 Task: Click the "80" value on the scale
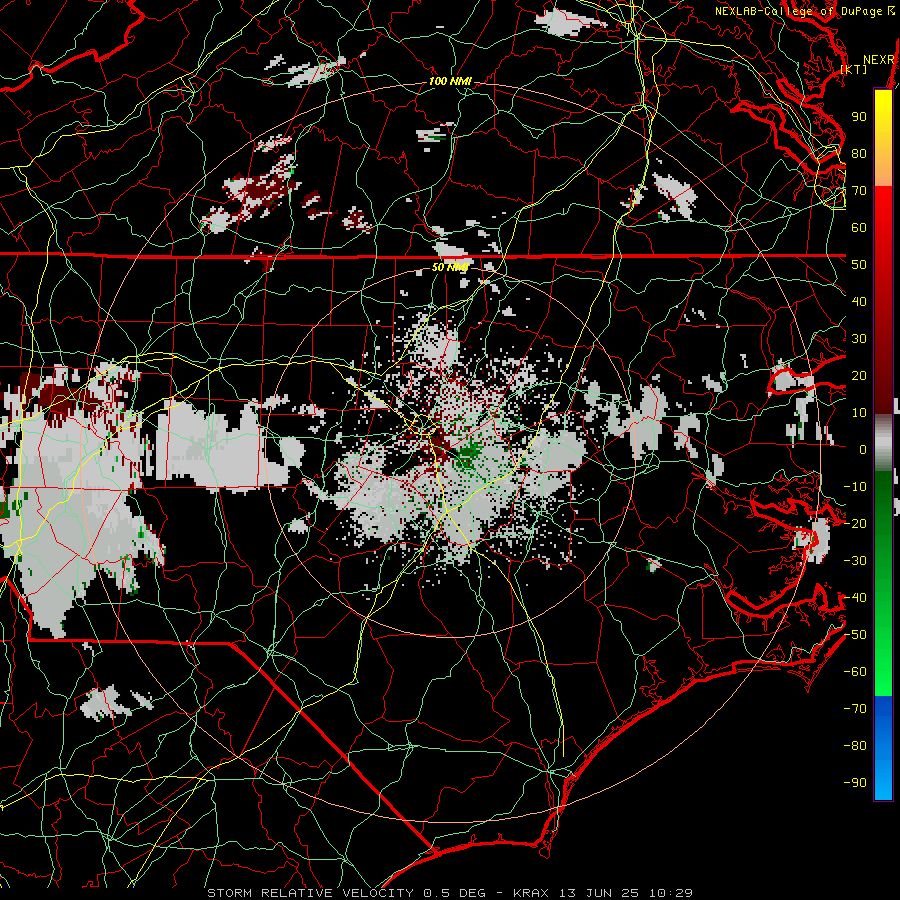[x=859, y=153]
